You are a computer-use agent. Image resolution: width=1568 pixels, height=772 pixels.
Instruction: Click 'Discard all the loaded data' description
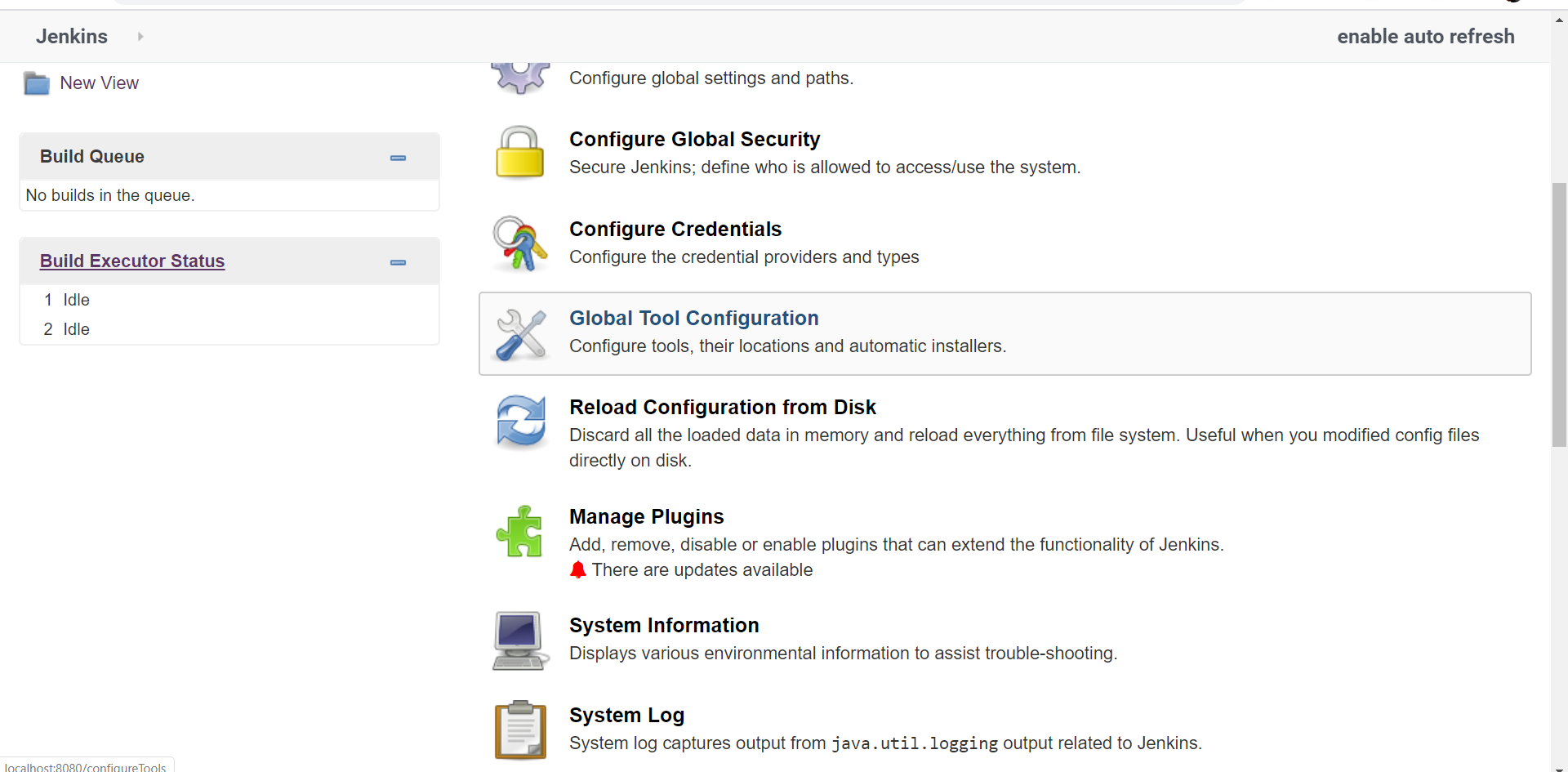1024,448
